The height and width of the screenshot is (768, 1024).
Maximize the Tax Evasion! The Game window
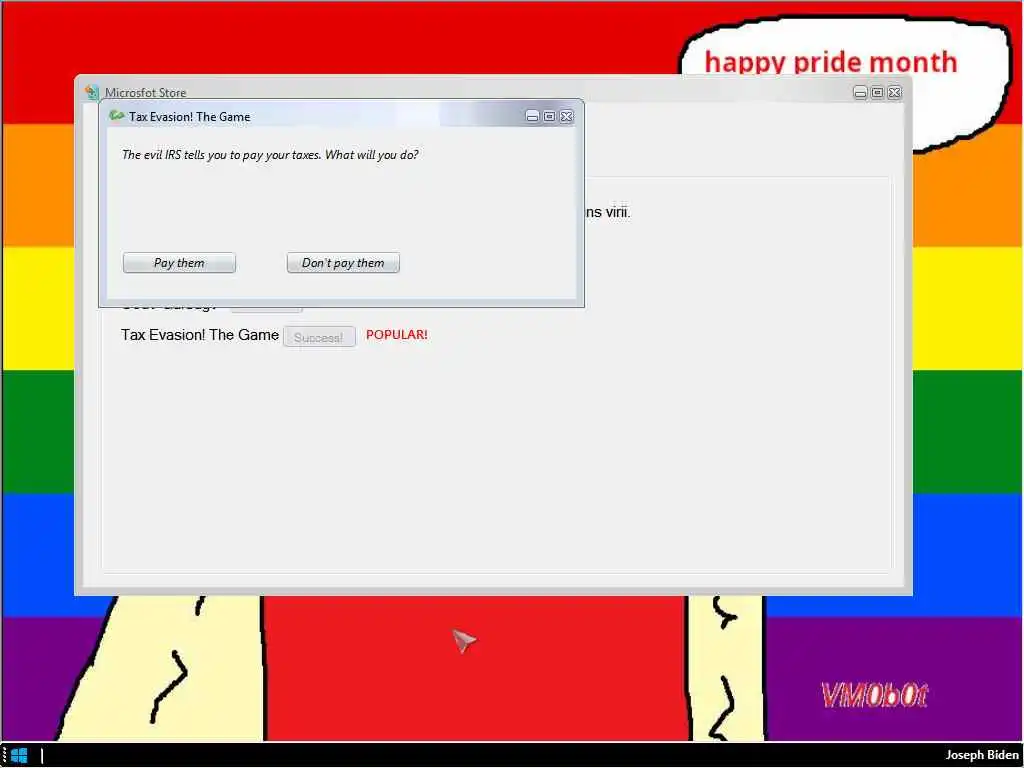coord(549,116)
